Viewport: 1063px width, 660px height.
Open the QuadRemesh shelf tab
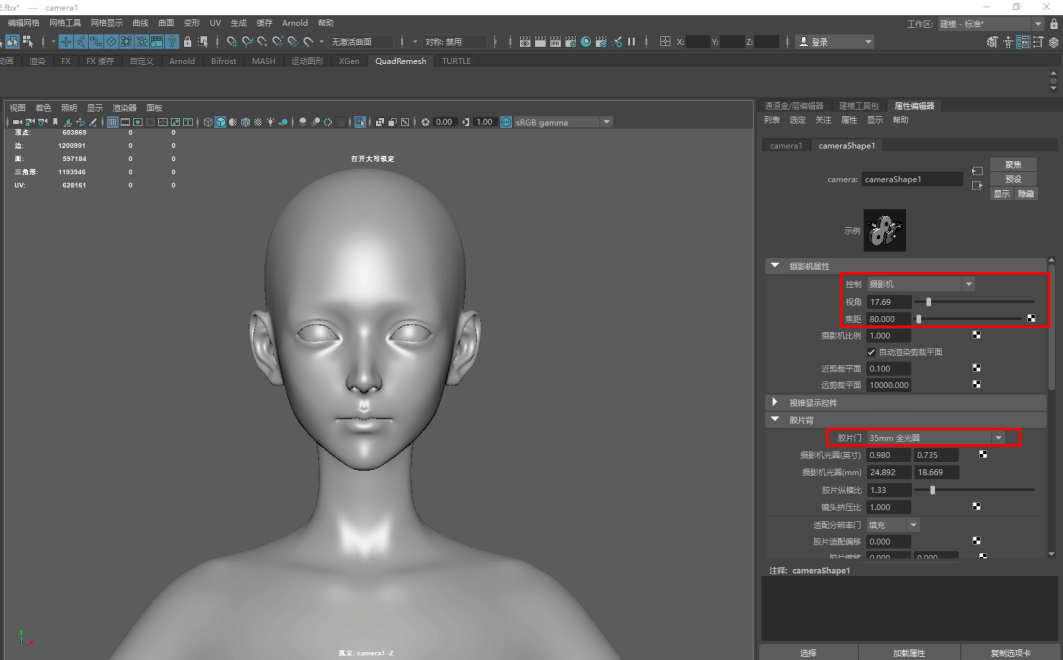pos(400,61)
